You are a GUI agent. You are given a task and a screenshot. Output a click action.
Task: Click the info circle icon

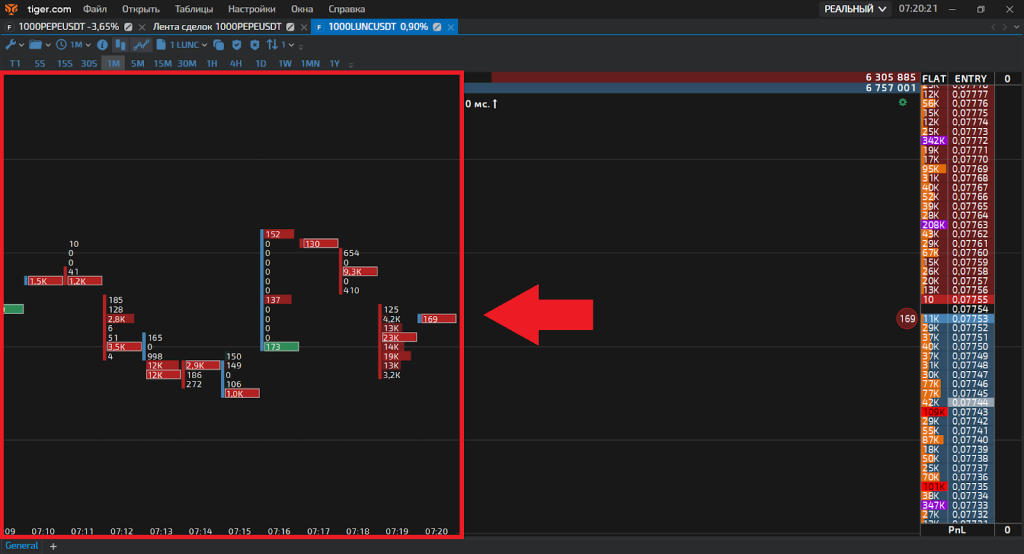(x=102, y=45)
